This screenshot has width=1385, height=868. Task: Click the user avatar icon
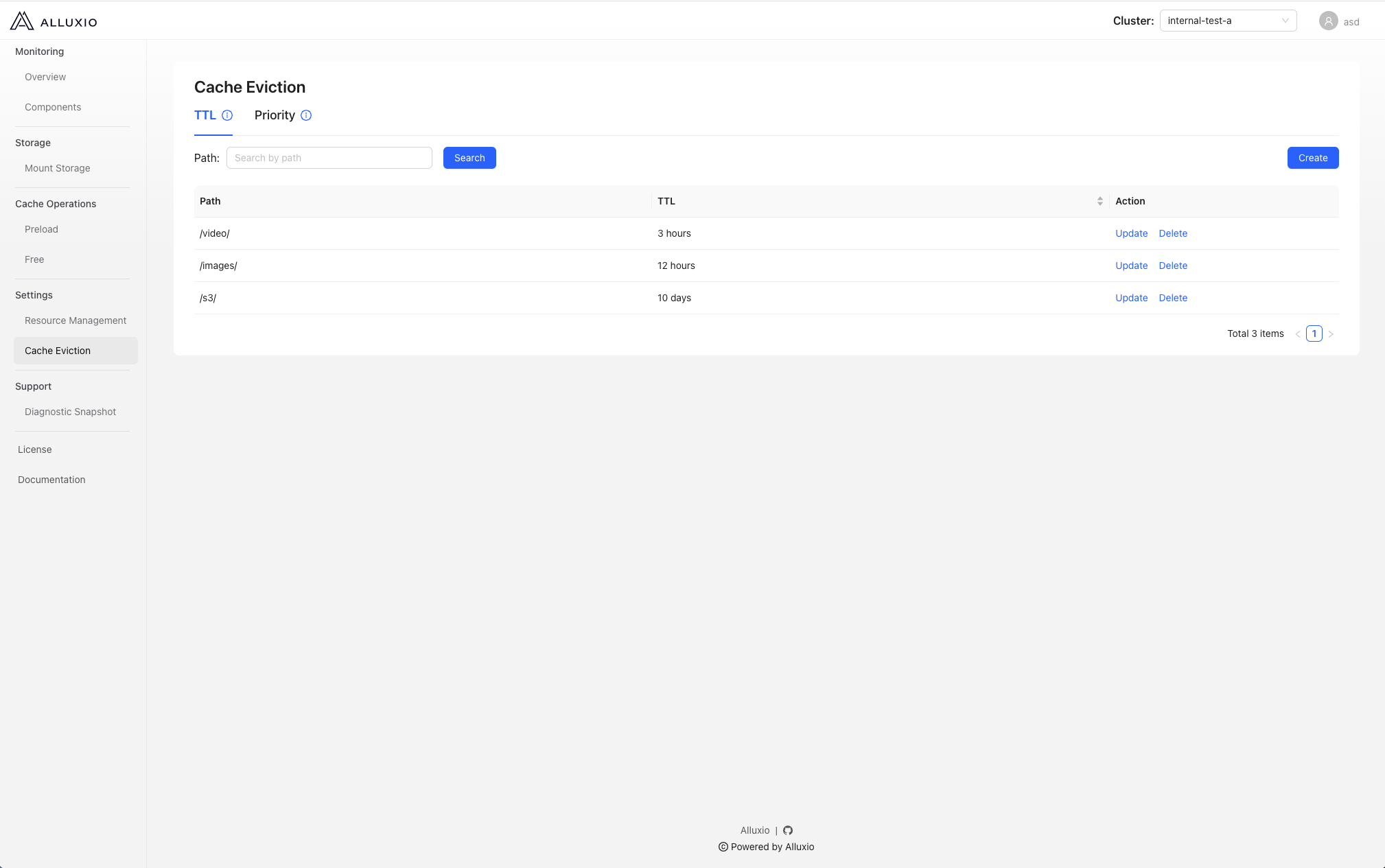coord(1328,21)
